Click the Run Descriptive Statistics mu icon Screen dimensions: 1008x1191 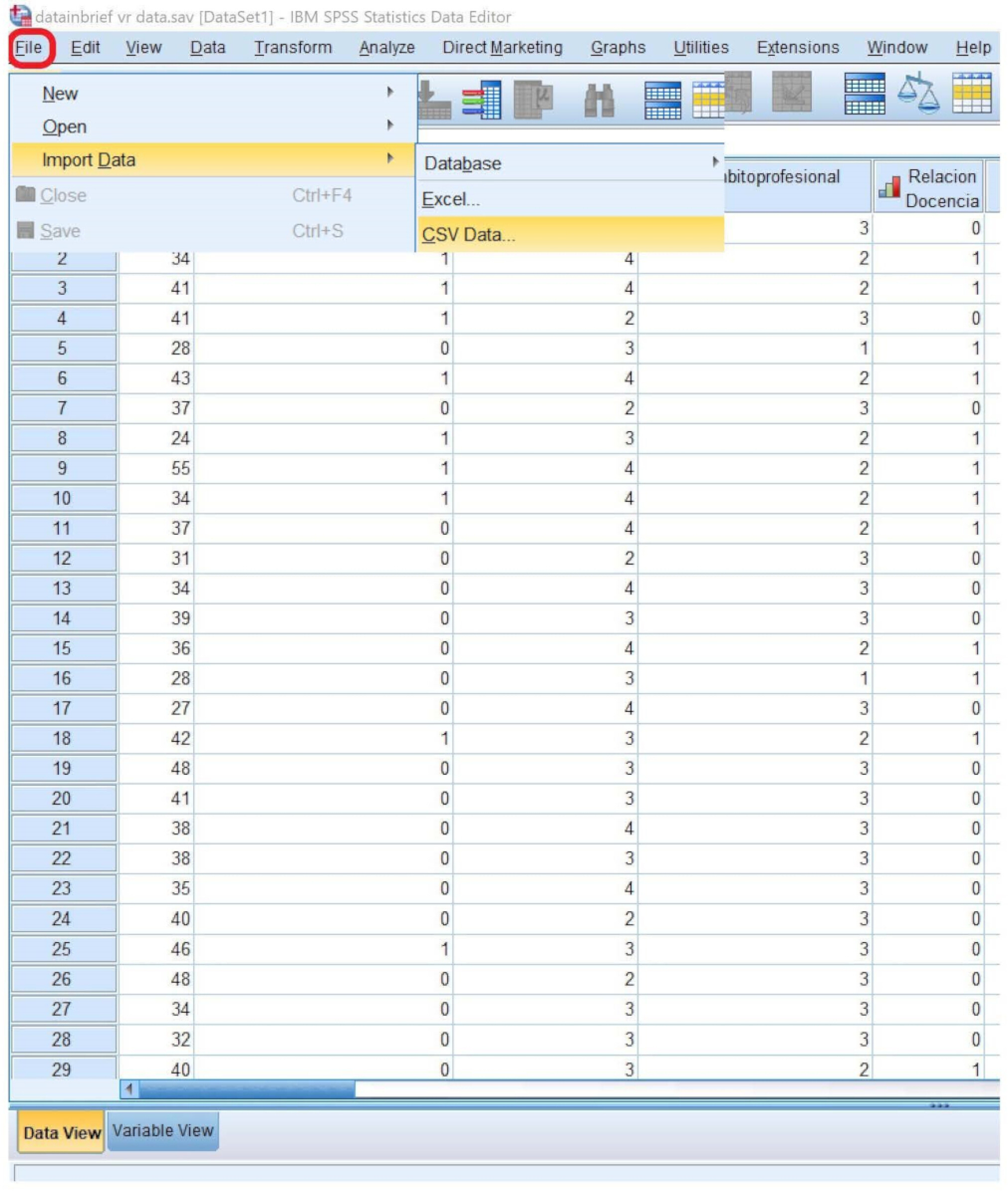pyautogui.click(x=532, y=100)
